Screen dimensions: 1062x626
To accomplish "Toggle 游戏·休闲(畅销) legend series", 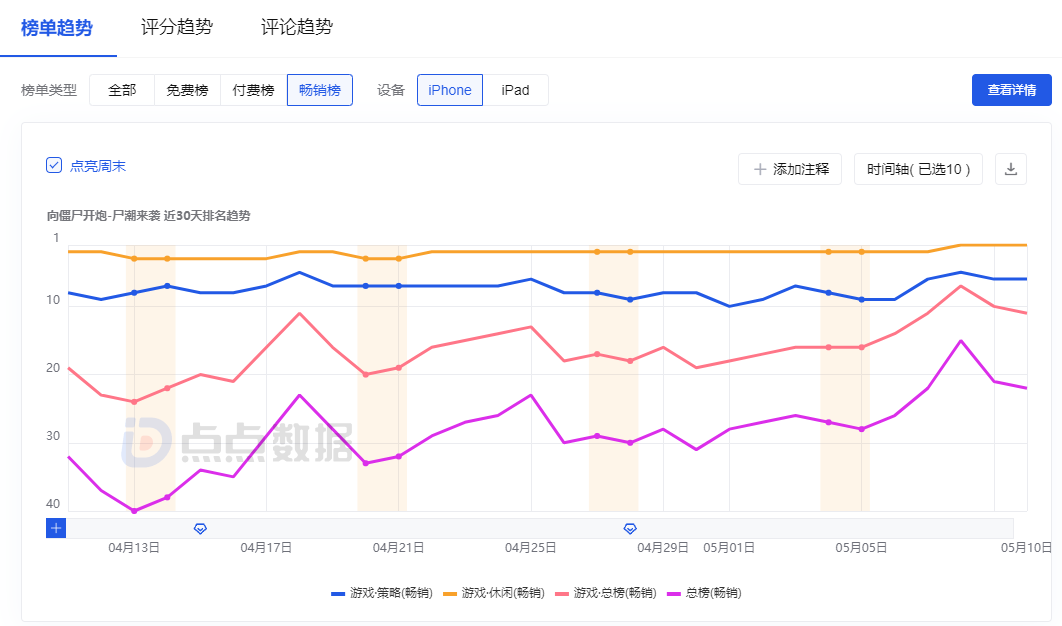I will coord(494,593).
